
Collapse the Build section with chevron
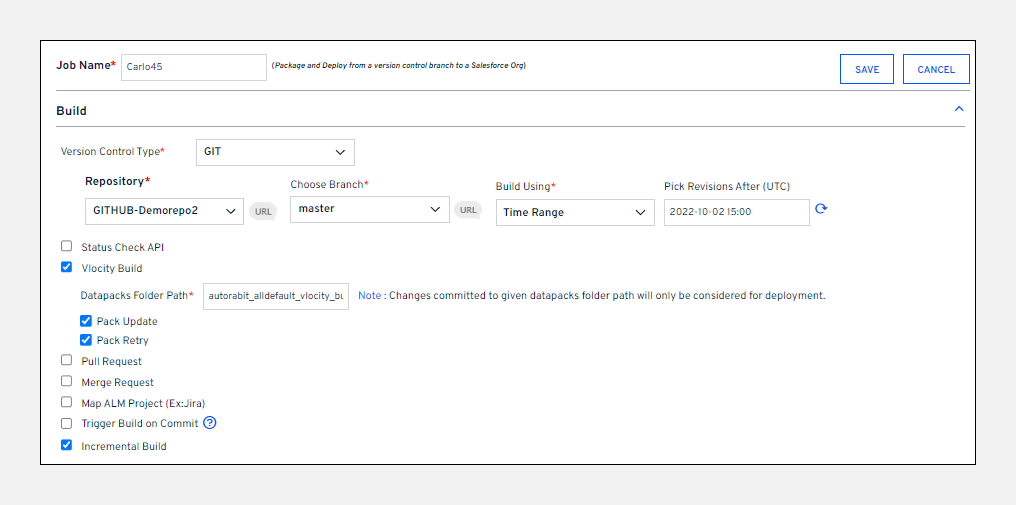[x=959, y=109]
